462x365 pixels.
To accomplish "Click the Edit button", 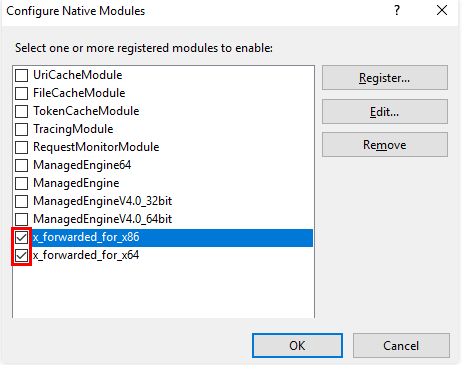I will point(385,111).
